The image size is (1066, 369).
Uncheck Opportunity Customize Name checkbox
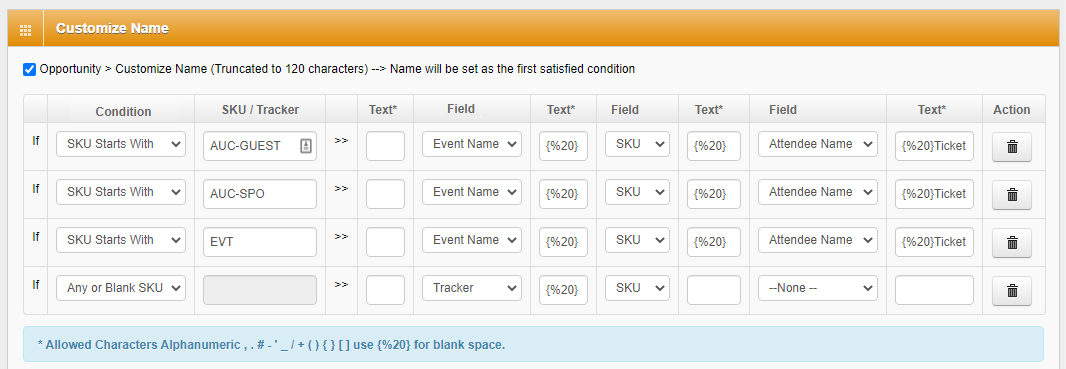(x=29, y=69)
